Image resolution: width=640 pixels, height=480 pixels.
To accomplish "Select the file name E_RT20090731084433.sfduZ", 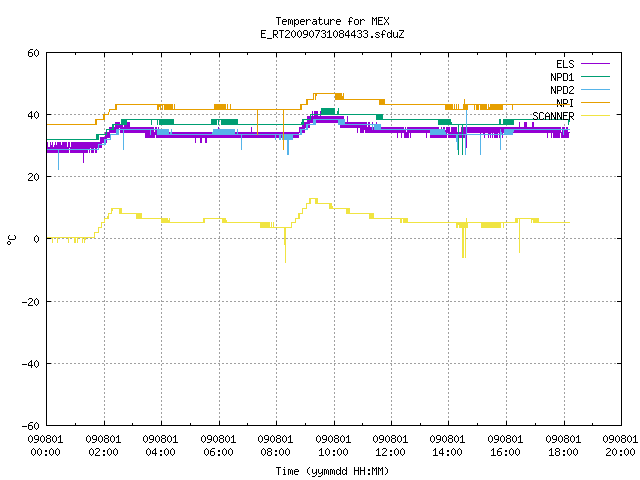I will coord(332,34).
